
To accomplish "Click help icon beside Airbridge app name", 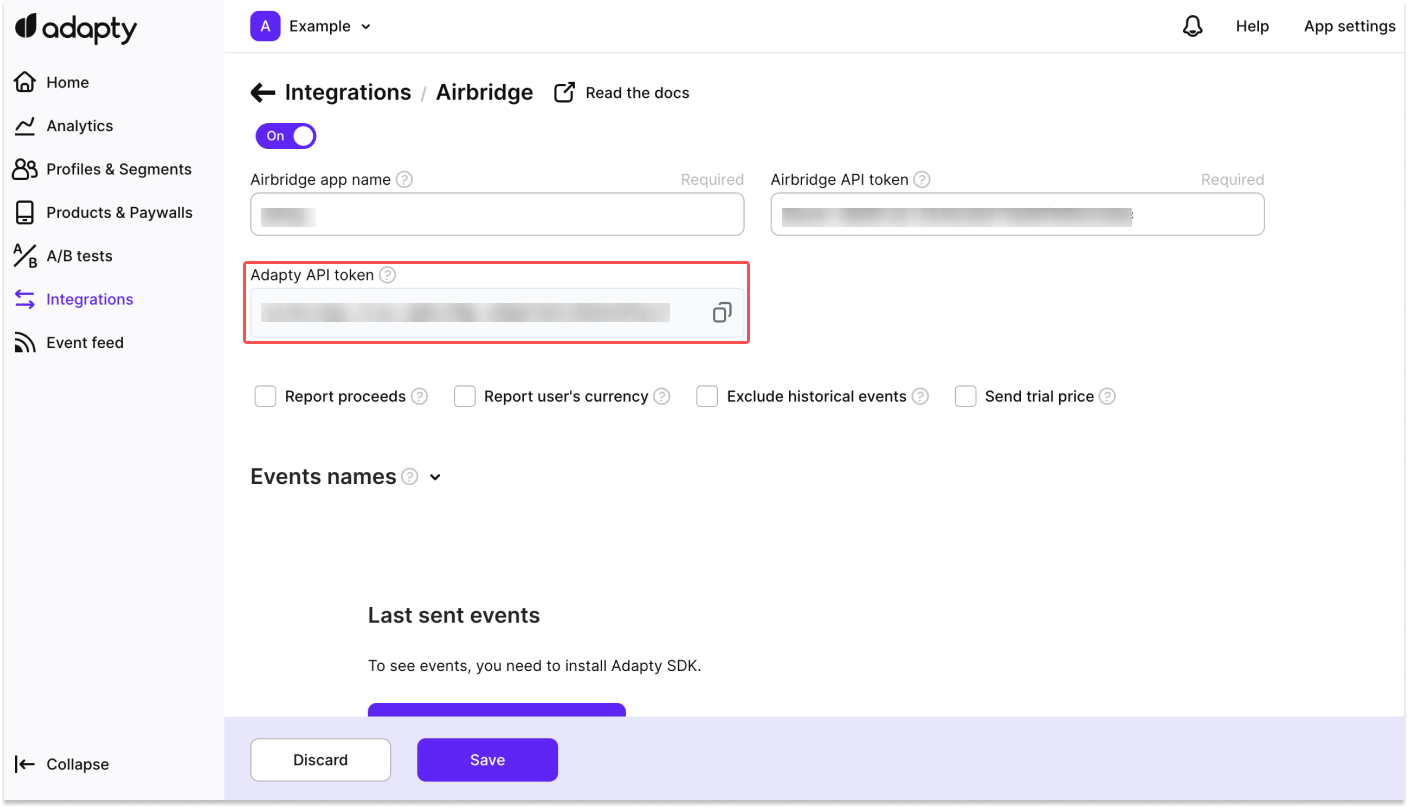I will tap(404, 180).
